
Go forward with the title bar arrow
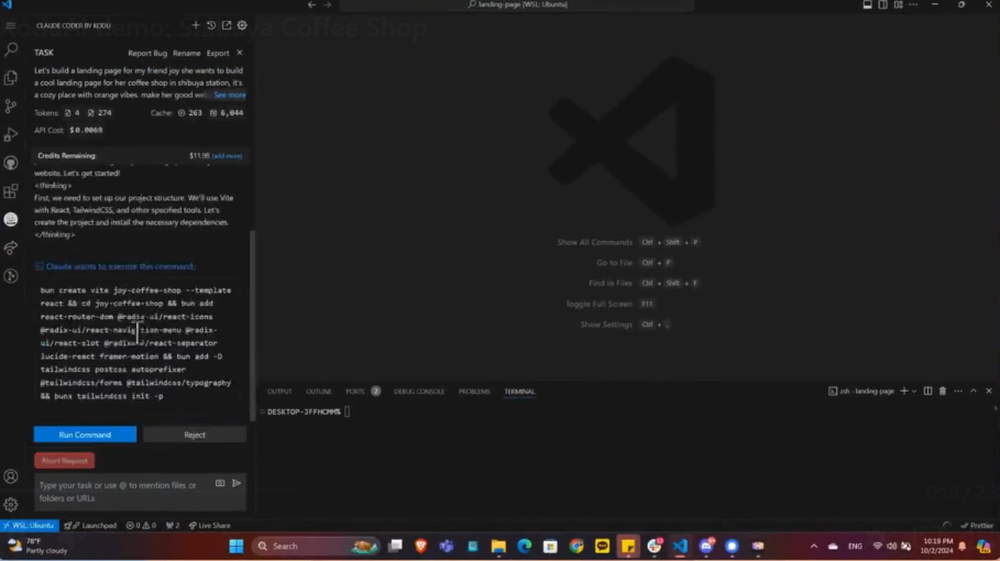(x=327, y=4)
